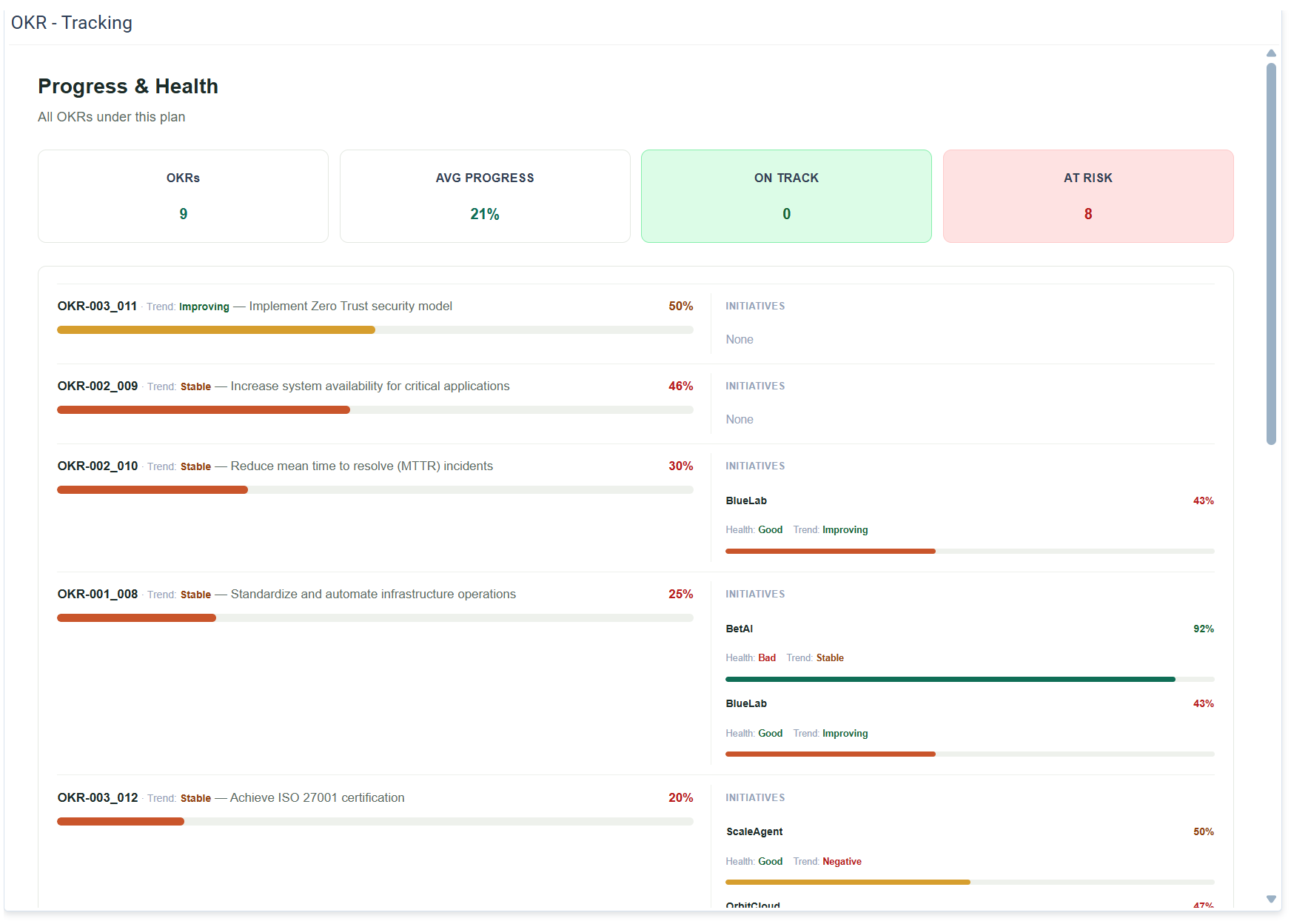Click the OKR-002_009 46% progress bar
The width and height of the screenshot is (1291, 924).
click(x=375, y=410)
